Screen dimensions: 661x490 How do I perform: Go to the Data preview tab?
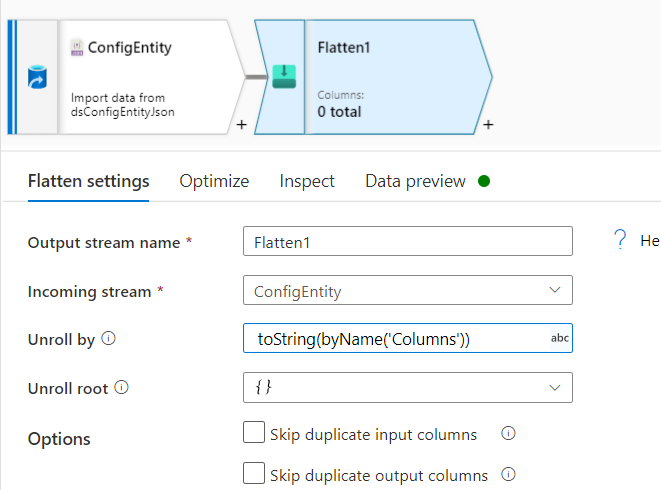click(x=415, y=181)
